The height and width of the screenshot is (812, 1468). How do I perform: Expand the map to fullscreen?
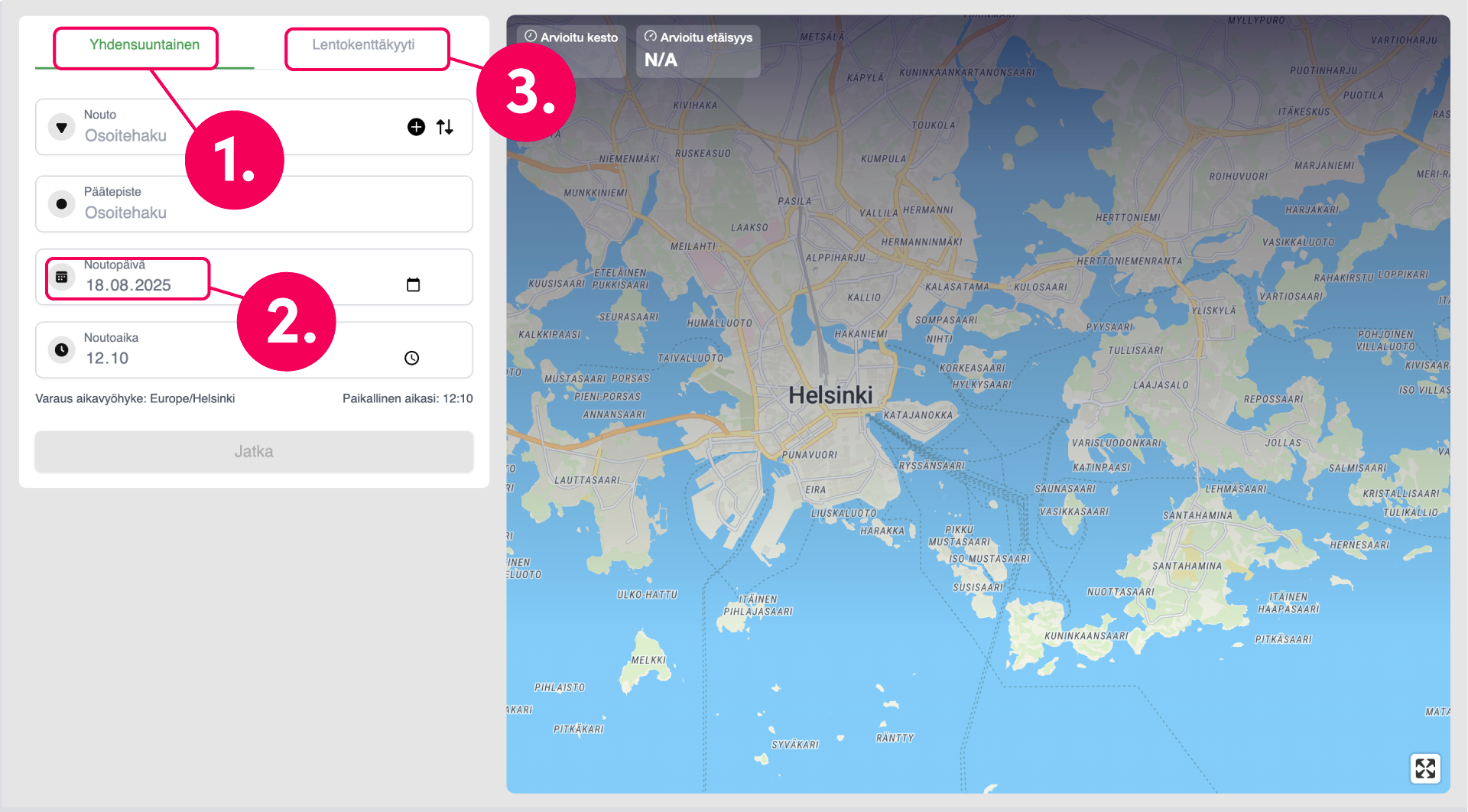tap(1425, 768)
